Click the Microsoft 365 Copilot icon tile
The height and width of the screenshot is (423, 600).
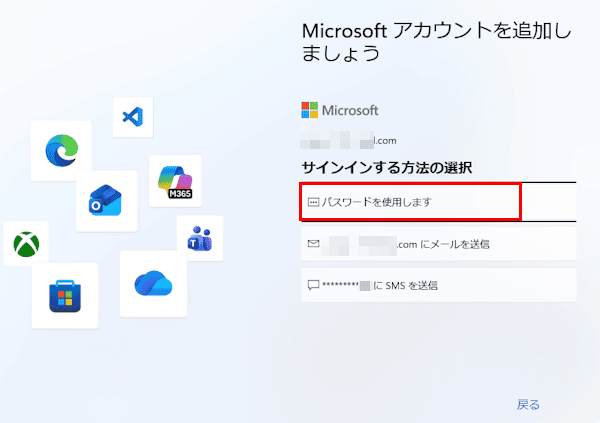(175, 181)
